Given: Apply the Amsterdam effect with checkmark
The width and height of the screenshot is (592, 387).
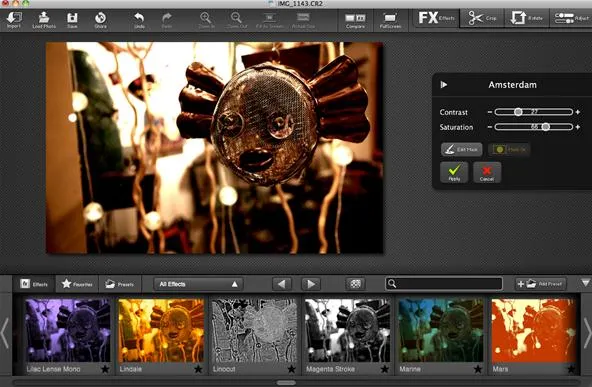Looking at the screenshot, I should 454,173.
